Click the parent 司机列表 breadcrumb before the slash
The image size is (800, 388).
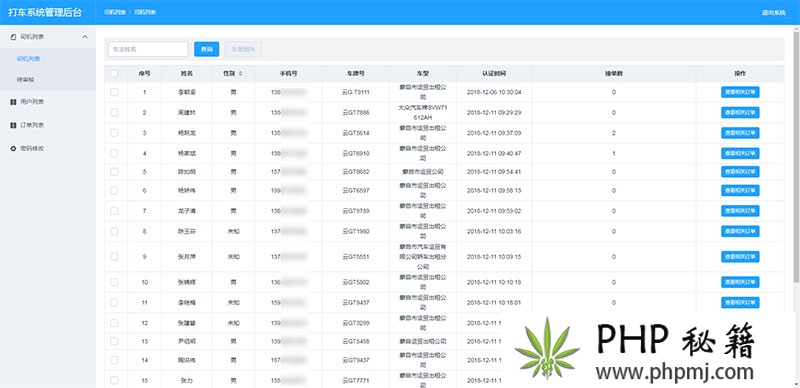pyautogui.click(x=115, y=12)
